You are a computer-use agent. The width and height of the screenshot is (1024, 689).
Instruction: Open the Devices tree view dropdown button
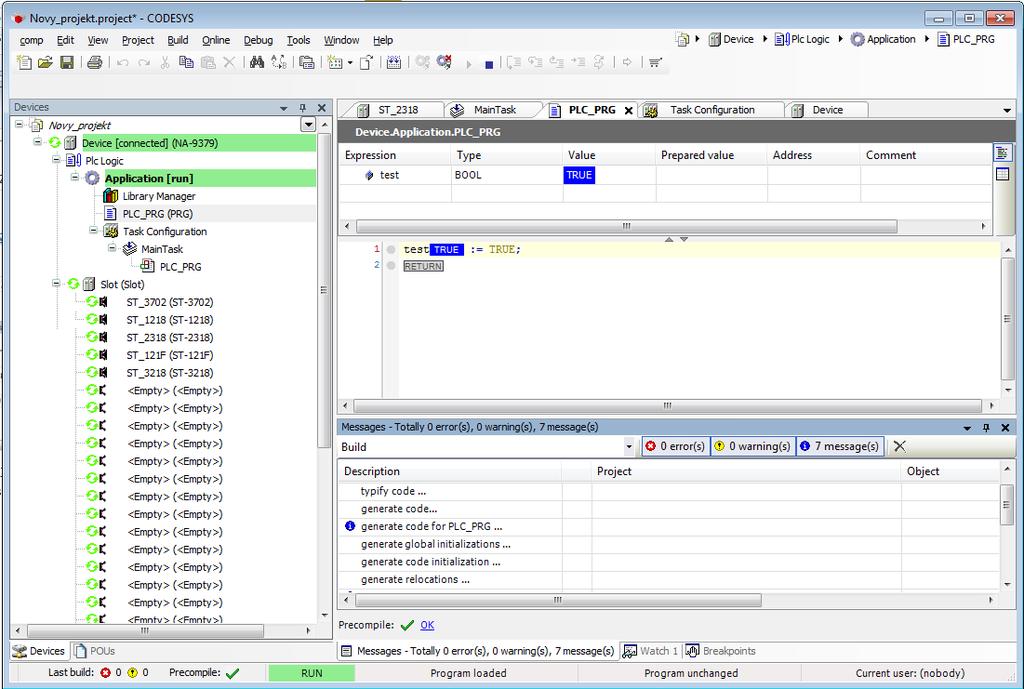pyautogui.click(x=308, y=125)
